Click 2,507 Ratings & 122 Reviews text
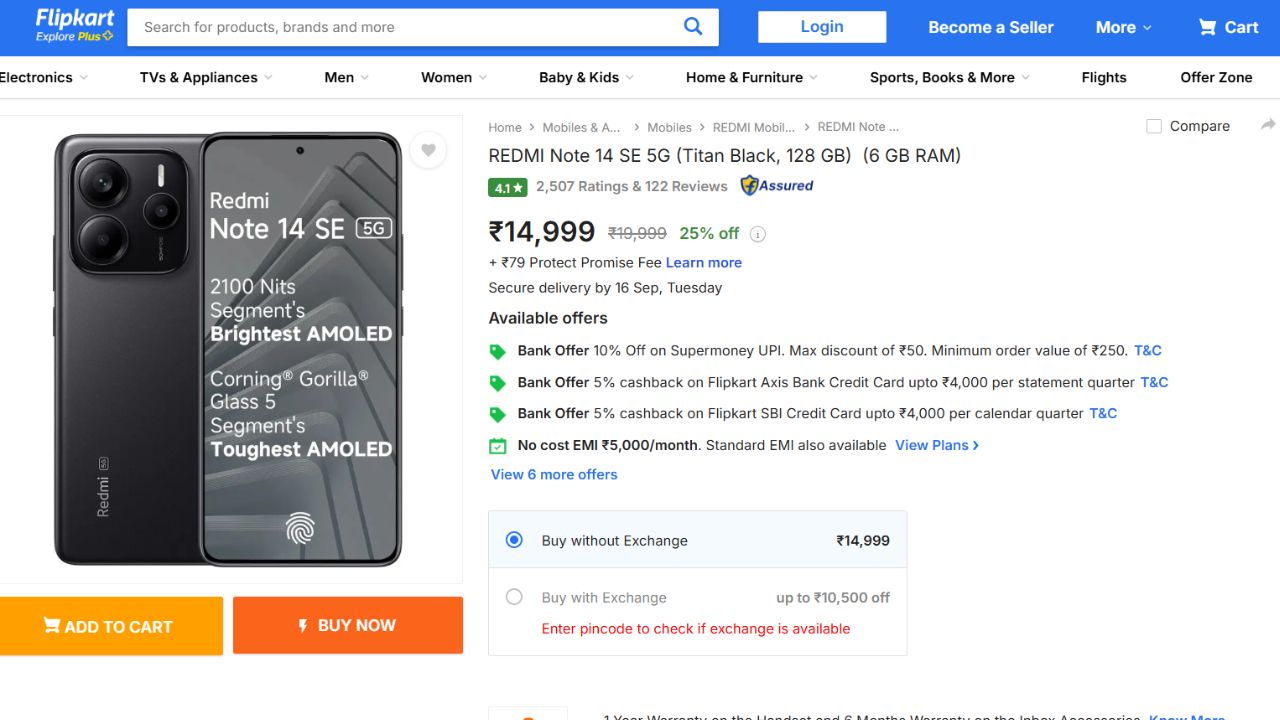The image size is (1280, 720). coord(632,186)
